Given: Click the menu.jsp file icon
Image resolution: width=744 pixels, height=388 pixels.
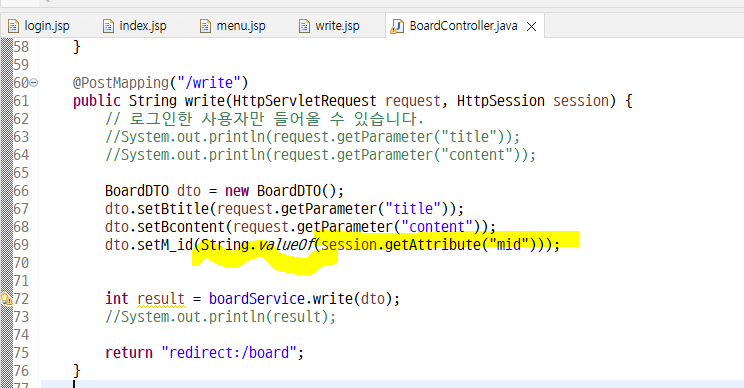Looking at the screenshot, I should click(x=205, y=26).
